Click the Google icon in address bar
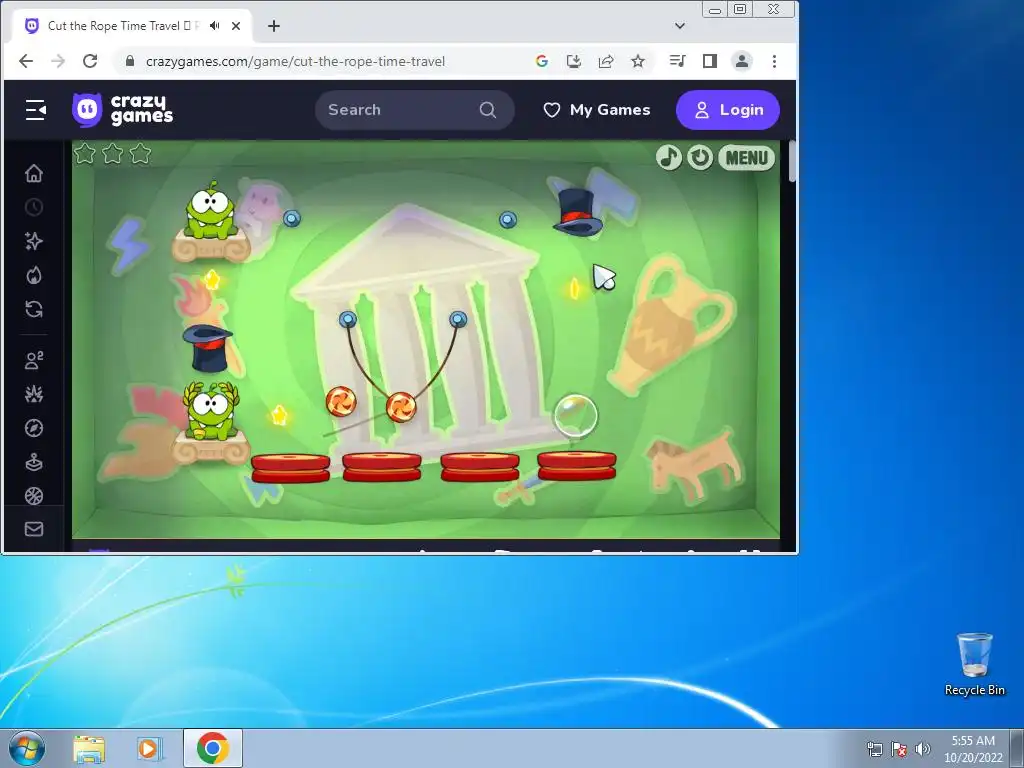The width and height of the screenshot is (1024, 768). click(x=541, y=61)
